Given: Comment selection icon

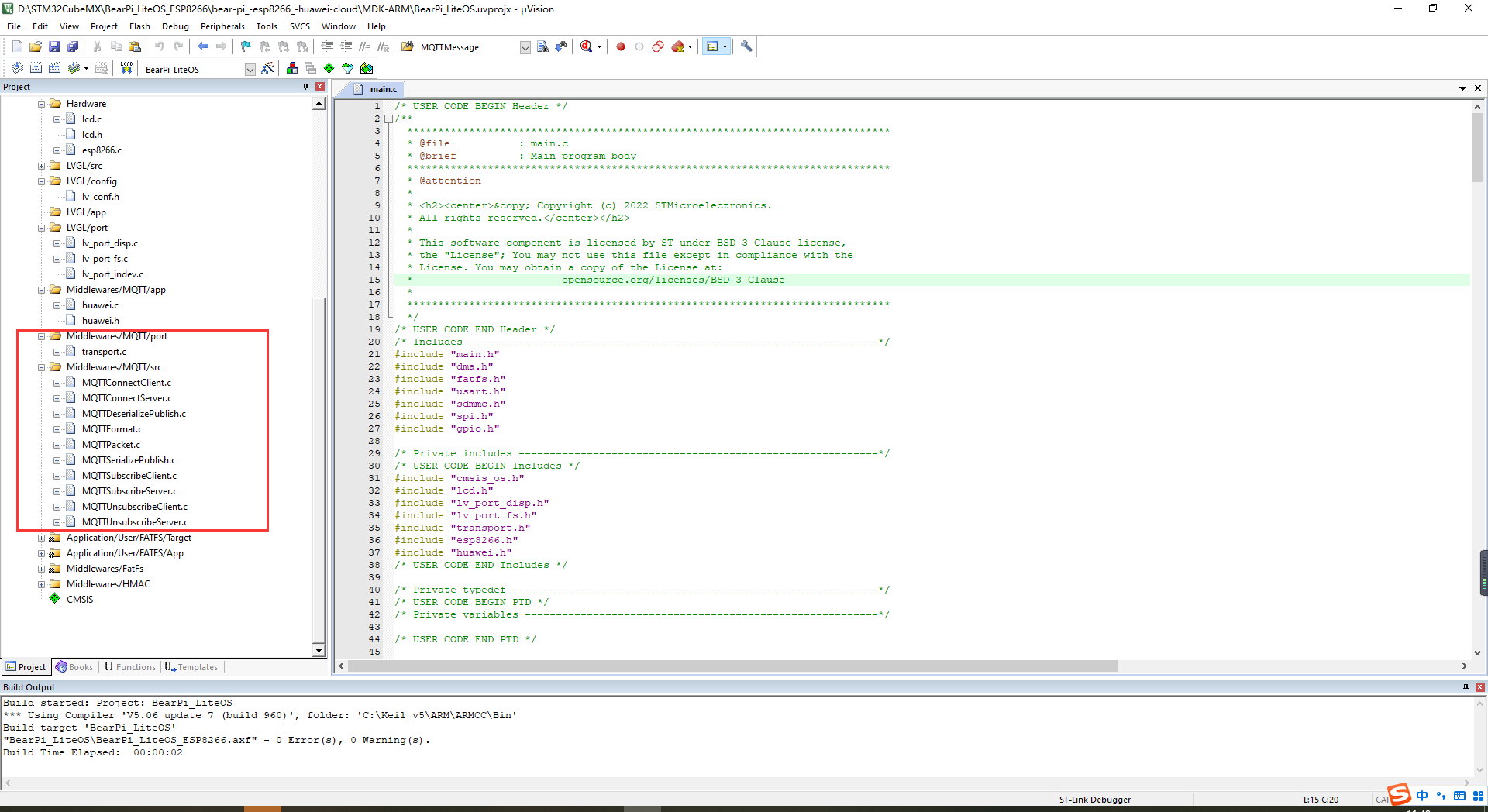Looking at the screenshot, I should (x=364, y=46).
